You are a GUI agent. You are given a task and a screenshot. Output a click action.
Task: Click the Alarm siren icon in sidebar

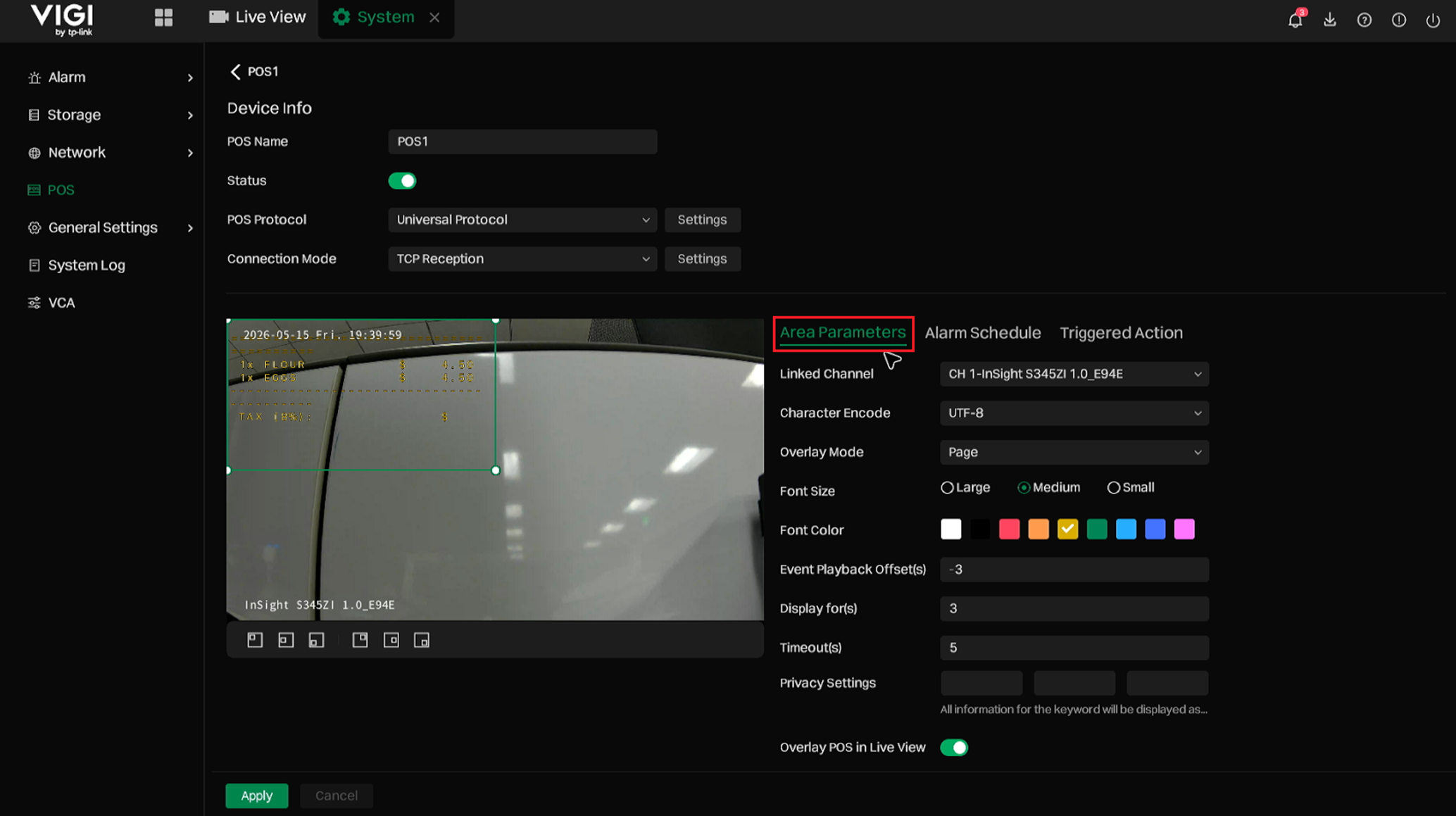point(34,77)
